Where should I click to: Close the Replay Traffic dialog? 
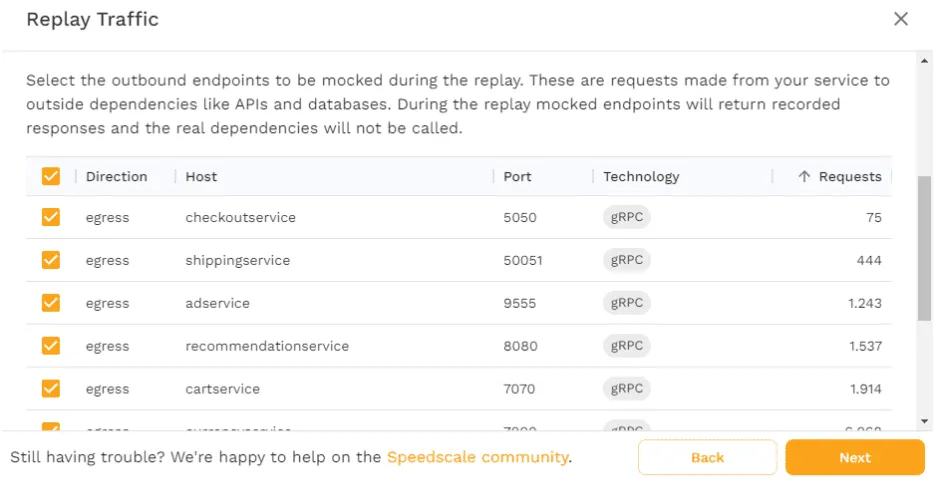(x=901, y=19)
